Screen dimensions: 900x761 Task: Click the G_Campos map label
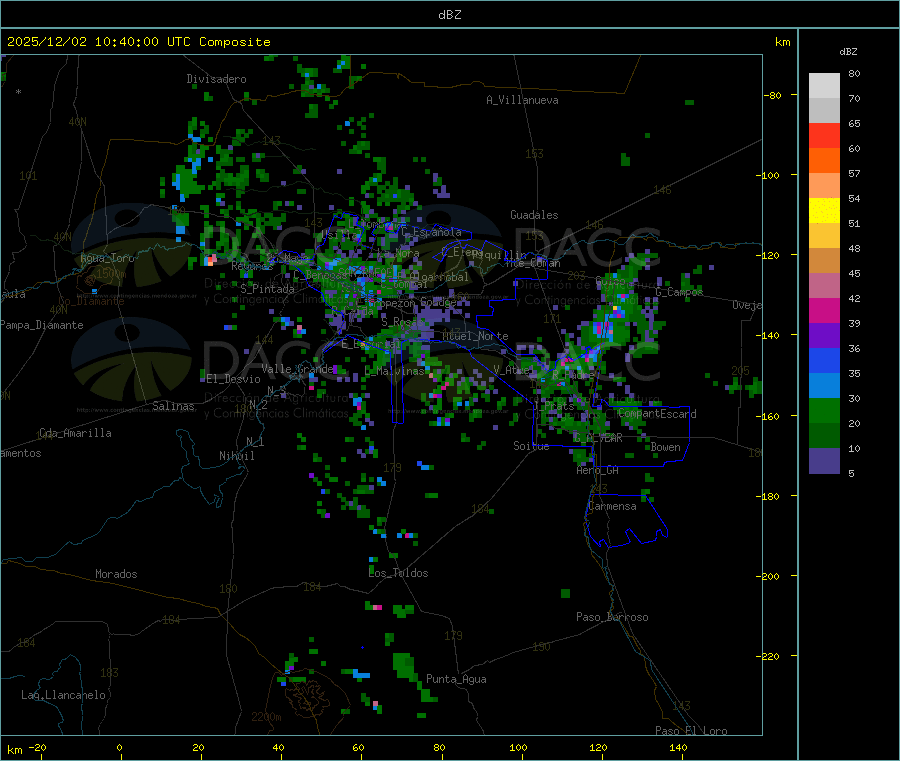pyautogui.click(x=680, y=292)
